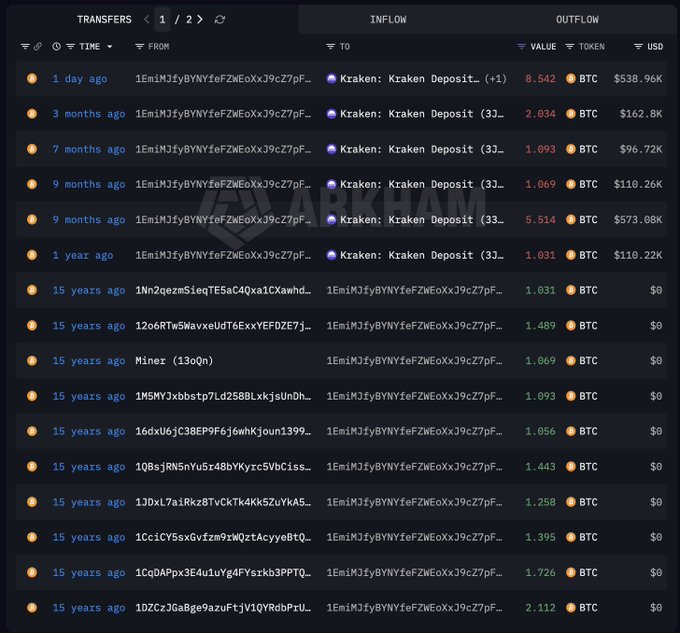Go to next transfers page arrow
Screen dimensions: 680x633
point(199,19)
